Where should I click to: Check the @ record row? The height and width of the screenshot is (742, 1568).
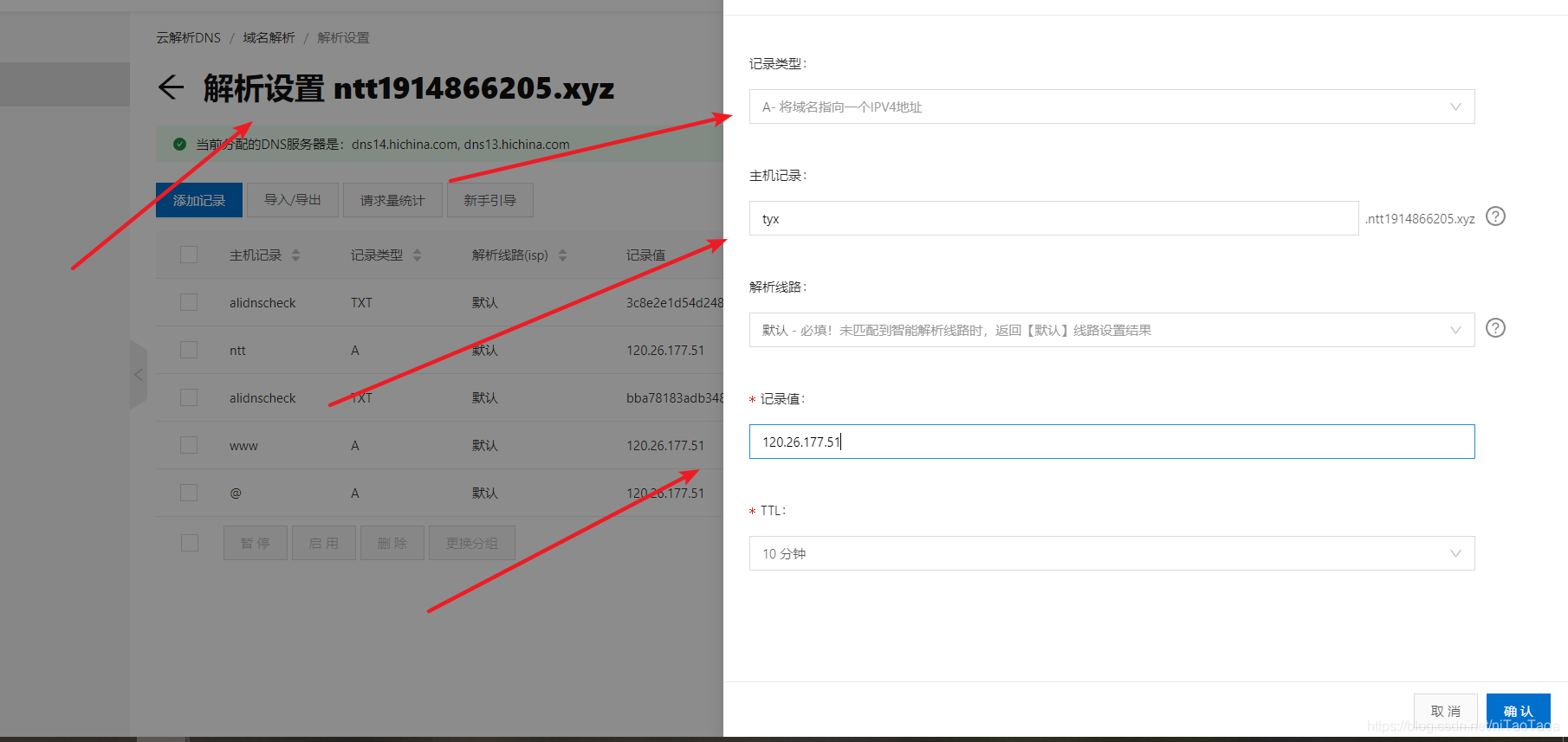[189, 493]
